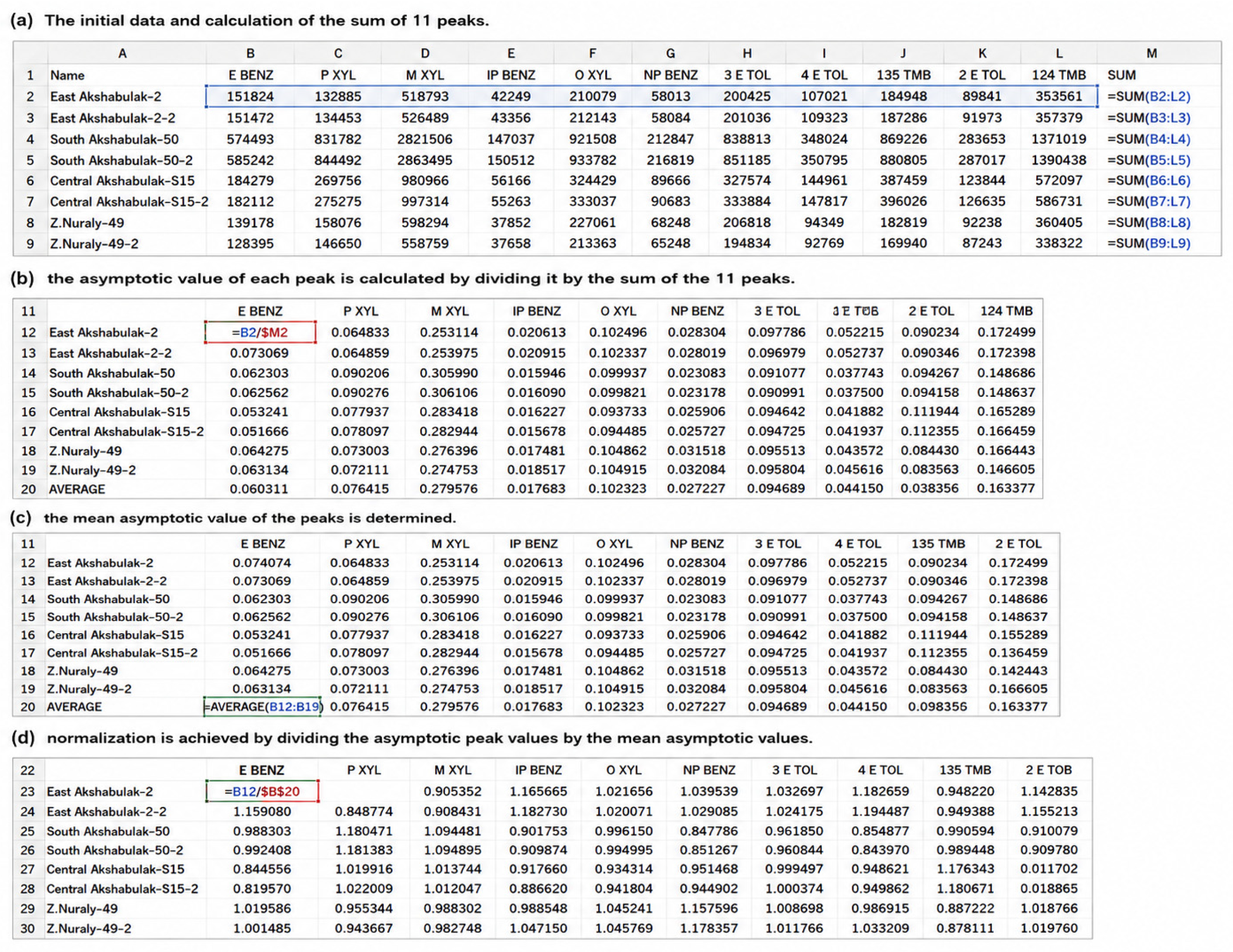Viewport: 1233px width, 952px height.
Task: Select the cell containing 37658
Action: [510, 244]
